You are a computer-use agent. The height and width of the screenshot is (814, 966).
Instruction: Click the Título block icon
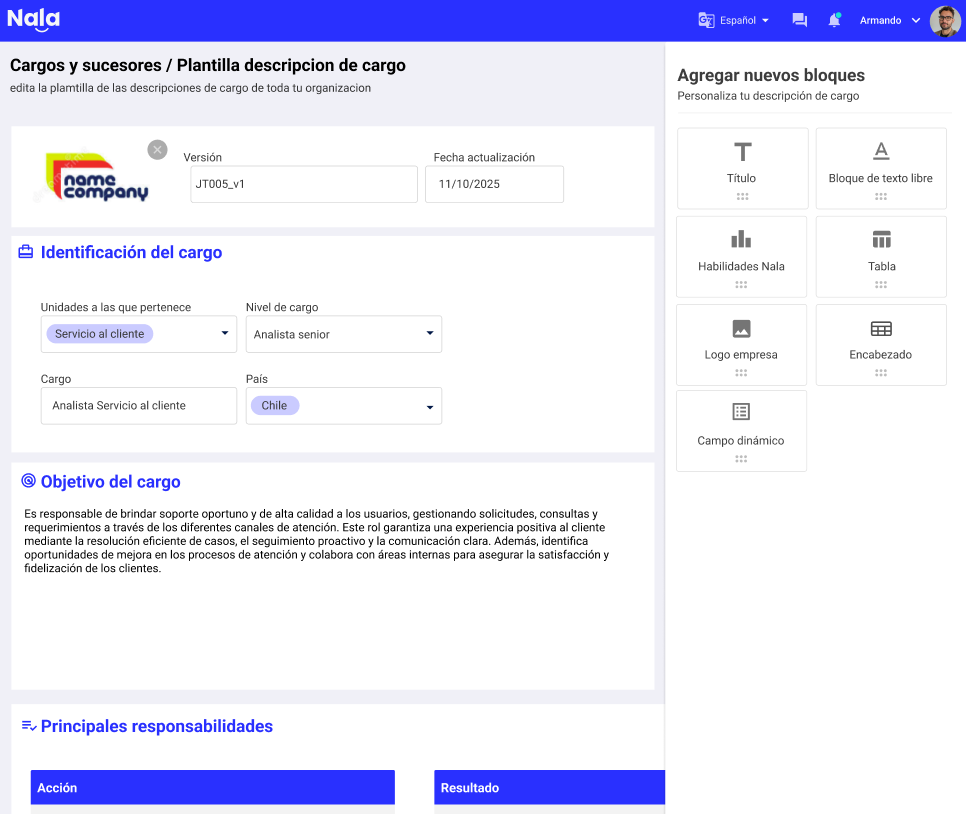pos(742,152)
